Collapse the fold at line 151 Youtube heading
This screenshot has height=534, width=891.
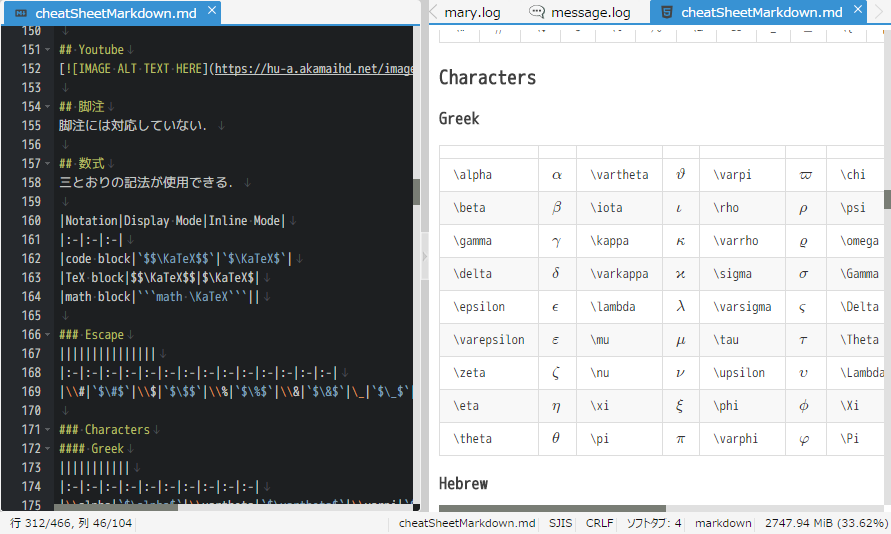tap(48, 50)
